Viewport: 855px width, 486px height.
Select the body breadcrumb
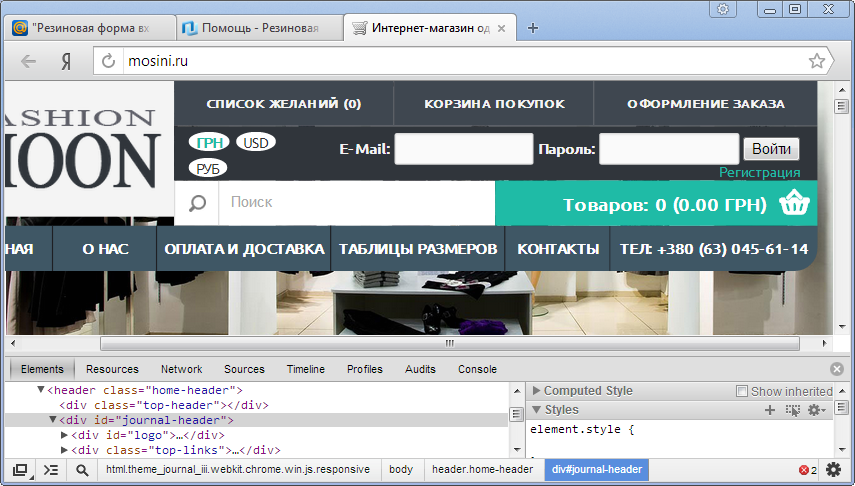(x=401, y=470)
